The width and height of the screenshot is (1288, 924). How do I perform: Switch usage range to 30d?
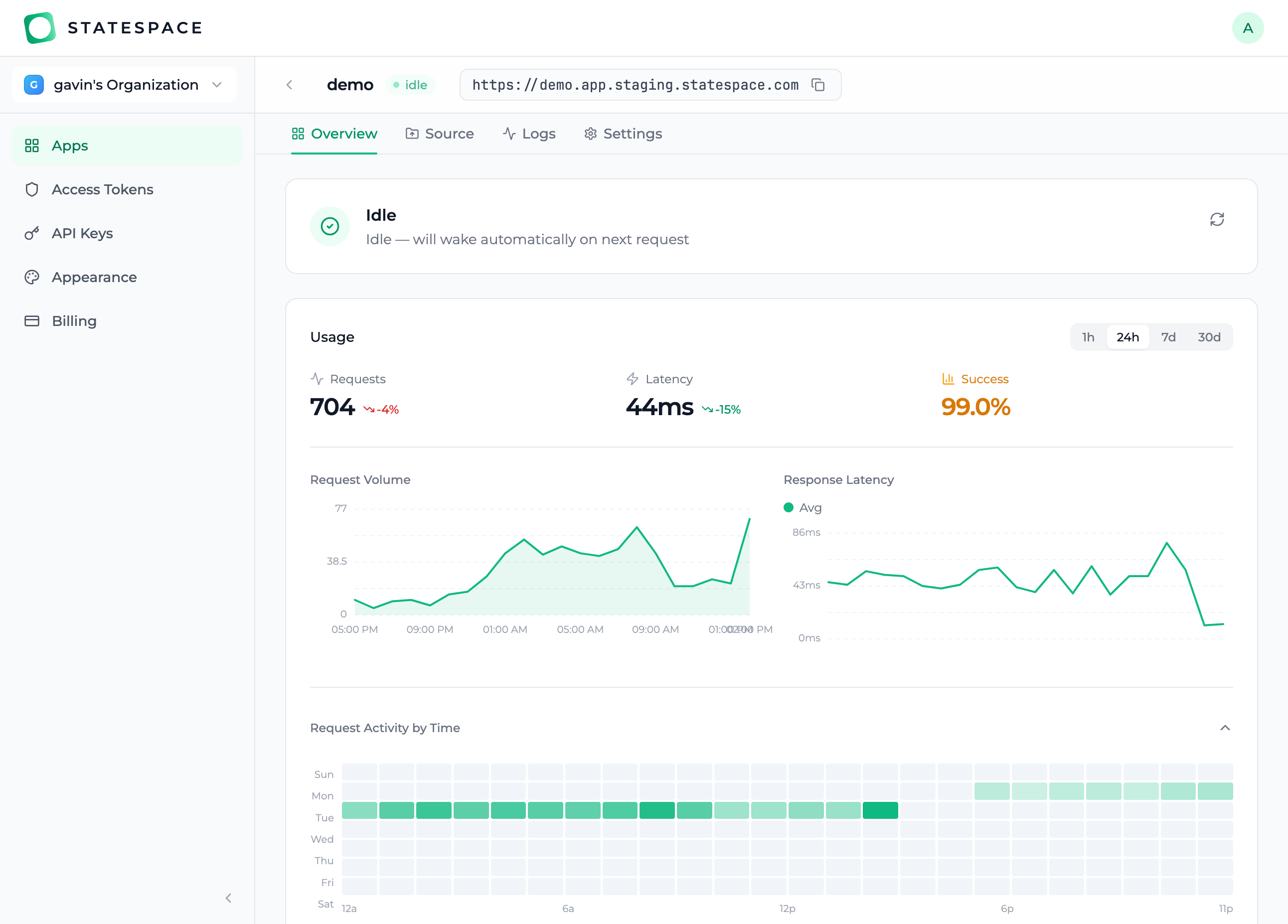click(1210, 337)
